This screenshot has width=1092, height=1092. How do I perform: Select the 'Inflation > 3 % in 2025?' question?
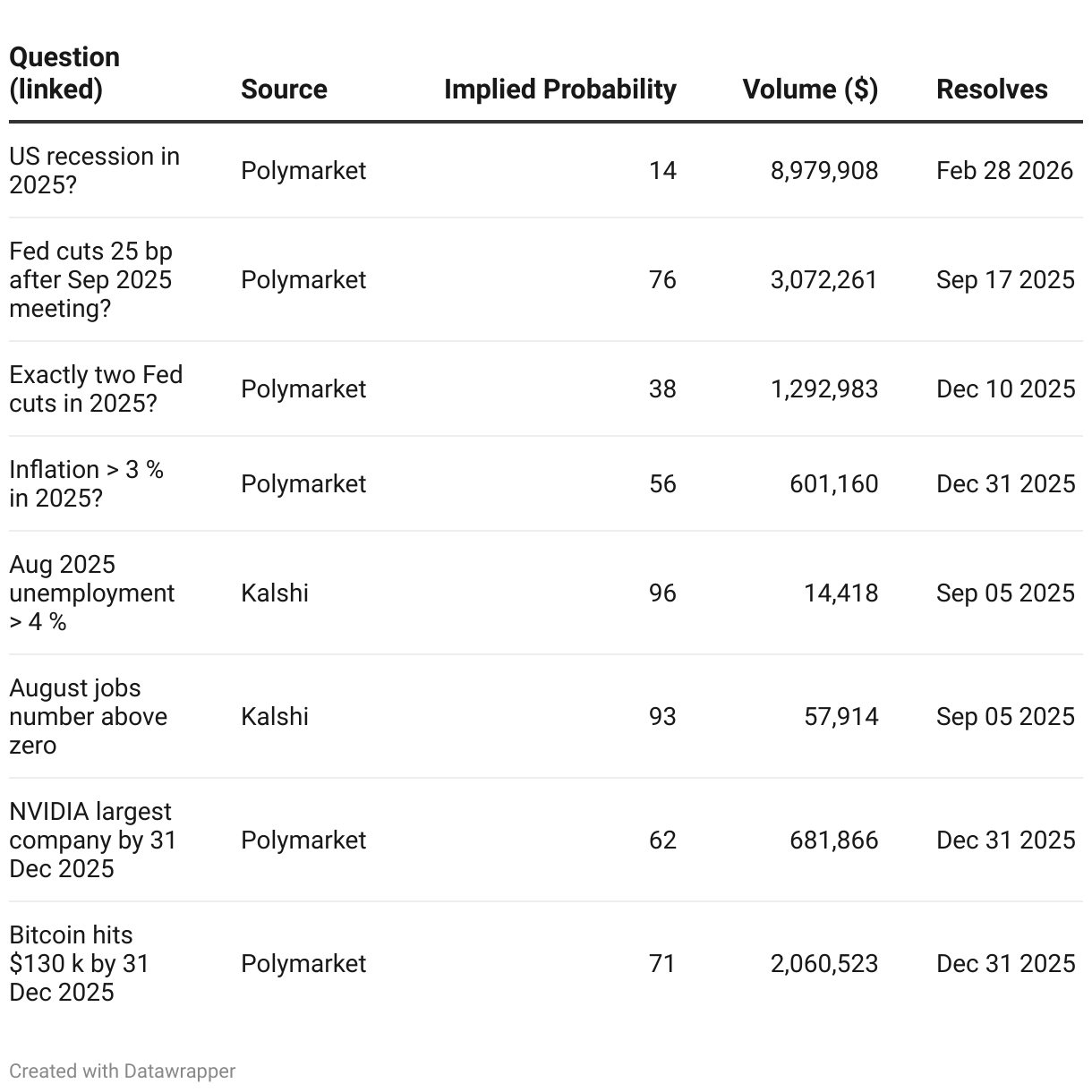(x=86, y=483)
